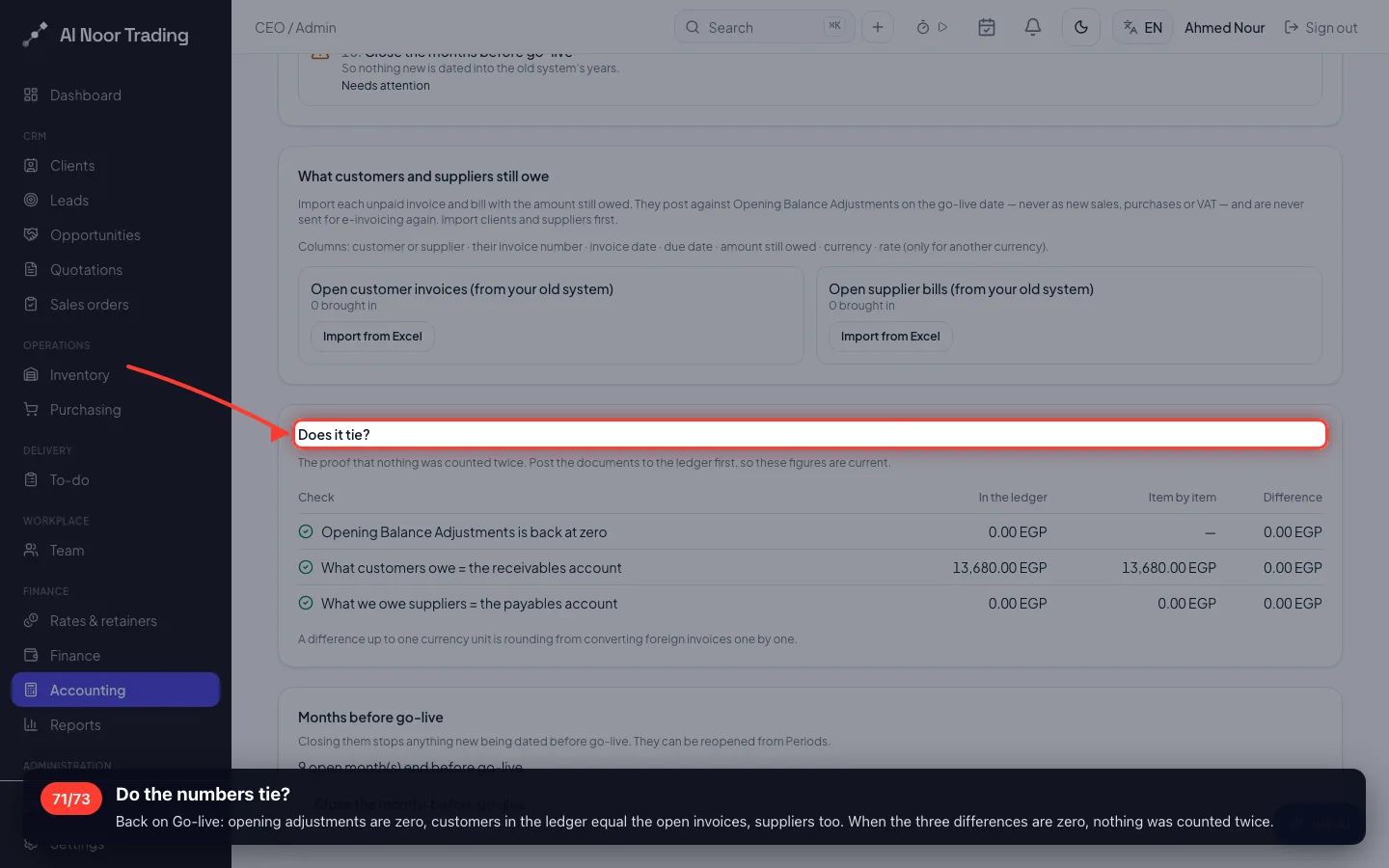Screen dimensions: 1389x868
Task: Open the calendar check icon
Action: tap(987, 27)
